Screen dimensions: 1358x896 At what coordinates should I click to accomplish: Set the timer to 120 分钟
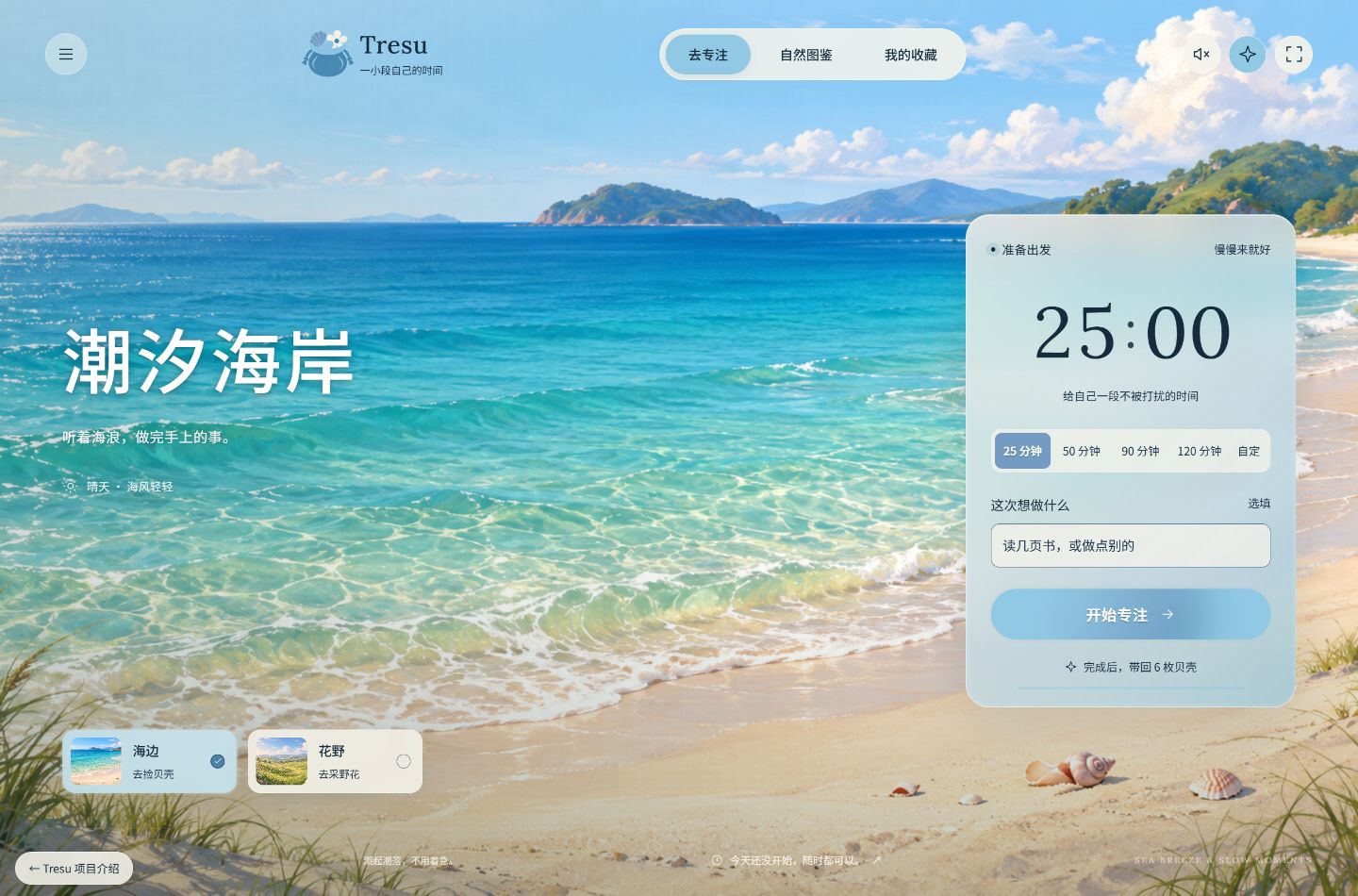(1200, 451)
